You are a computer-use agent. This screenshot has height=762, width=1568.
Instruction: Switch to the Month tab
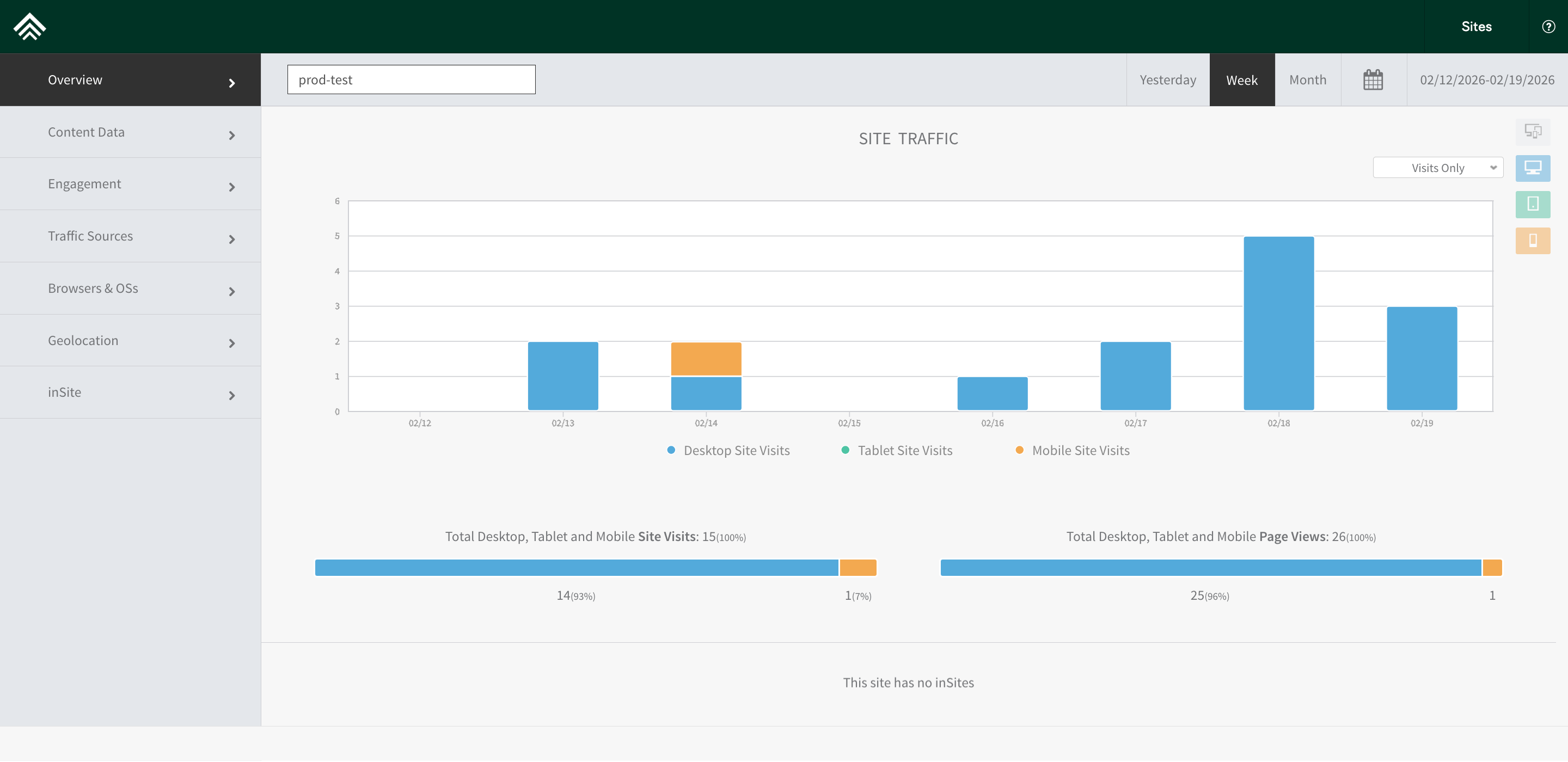pyautogui.click(x=1307, y=79)
